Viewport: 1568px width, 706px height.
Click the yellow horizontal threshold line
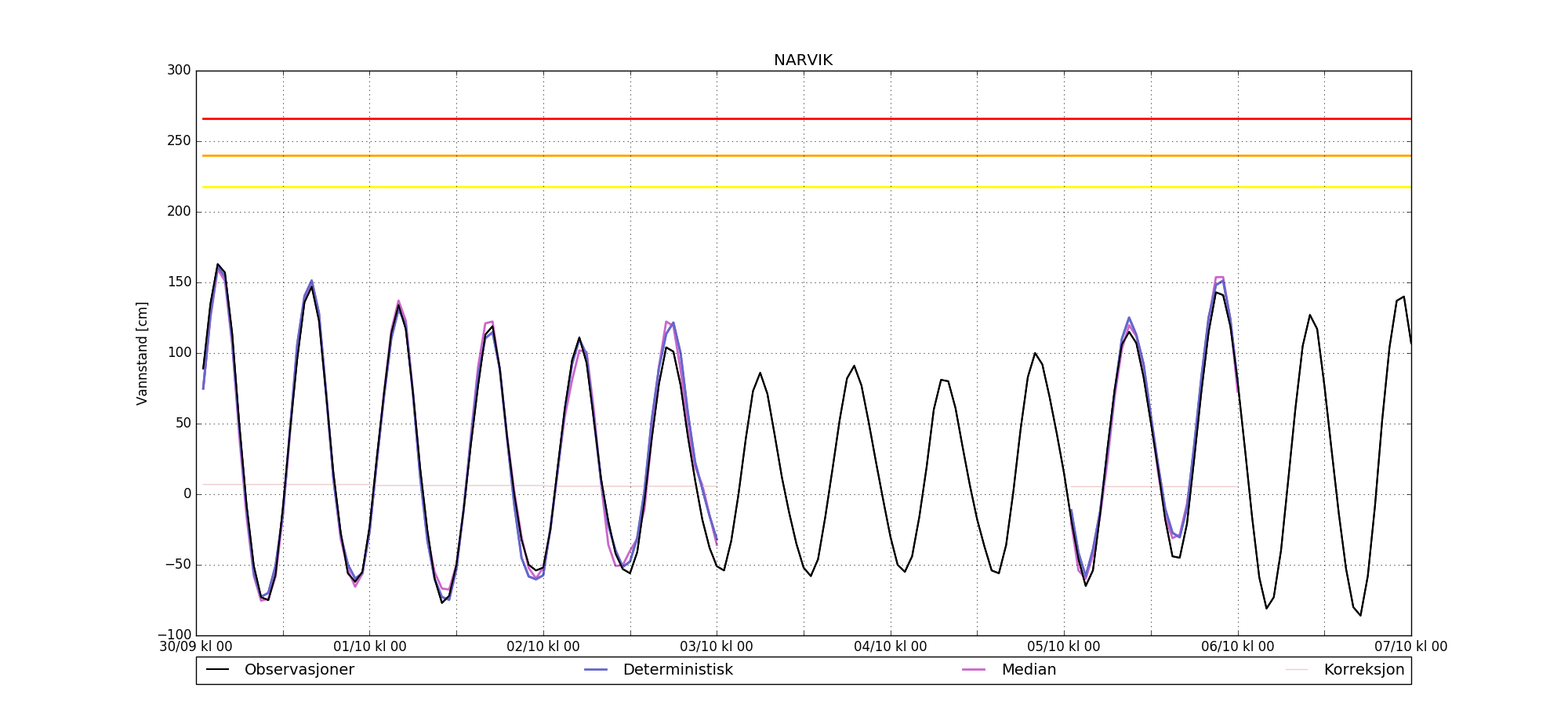click(803, 187)
